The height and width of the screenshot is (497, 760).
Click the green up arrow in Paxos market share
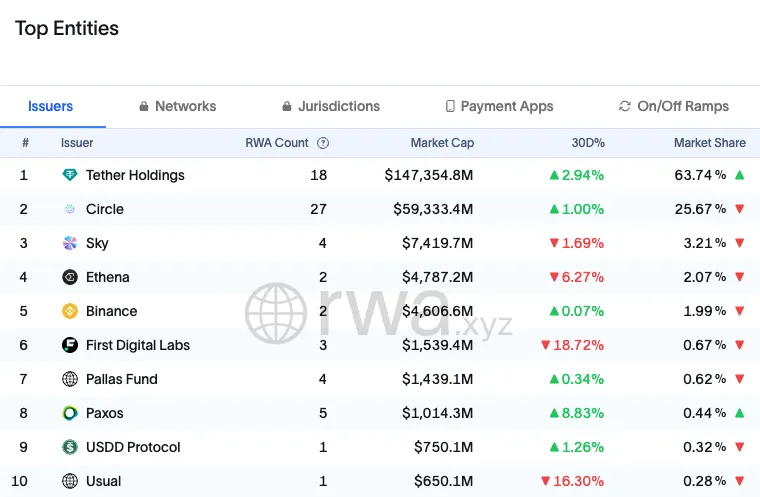point(740,413)
